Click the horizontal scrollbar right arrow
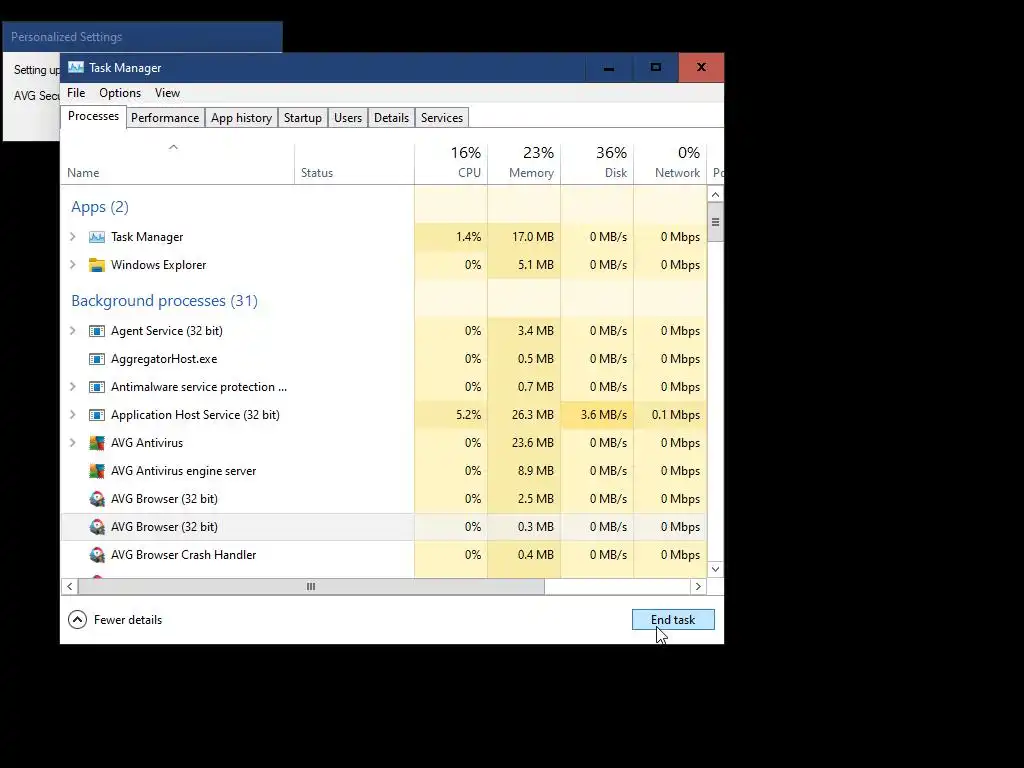The height and width of the screenshot is (768, 1024). point(698,586)
